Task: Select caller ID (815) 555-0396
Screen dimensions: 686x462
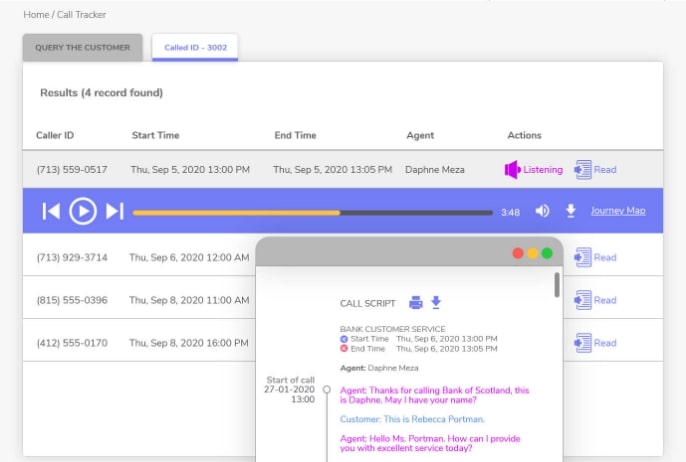Action: 72,300
